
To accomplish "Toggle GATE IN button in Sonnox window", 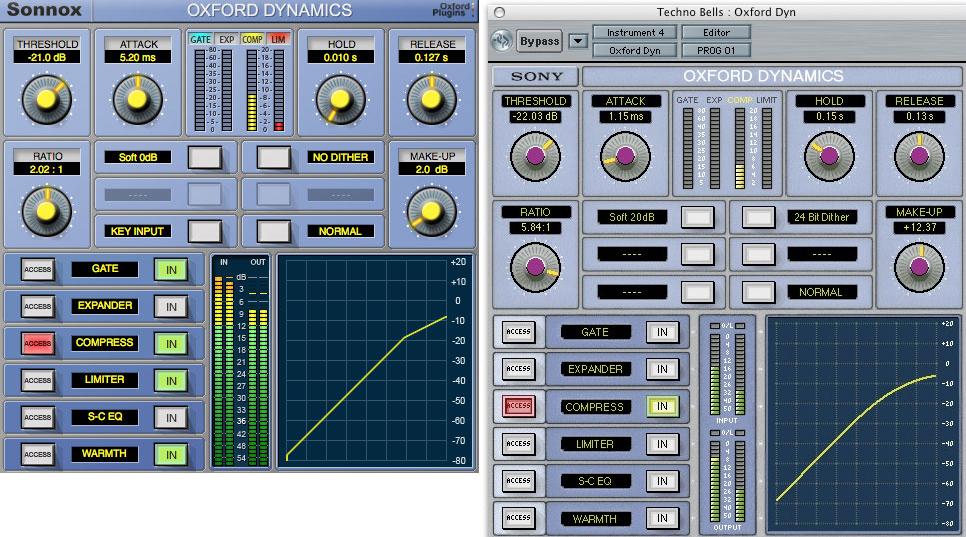I will tap(171, 270).
